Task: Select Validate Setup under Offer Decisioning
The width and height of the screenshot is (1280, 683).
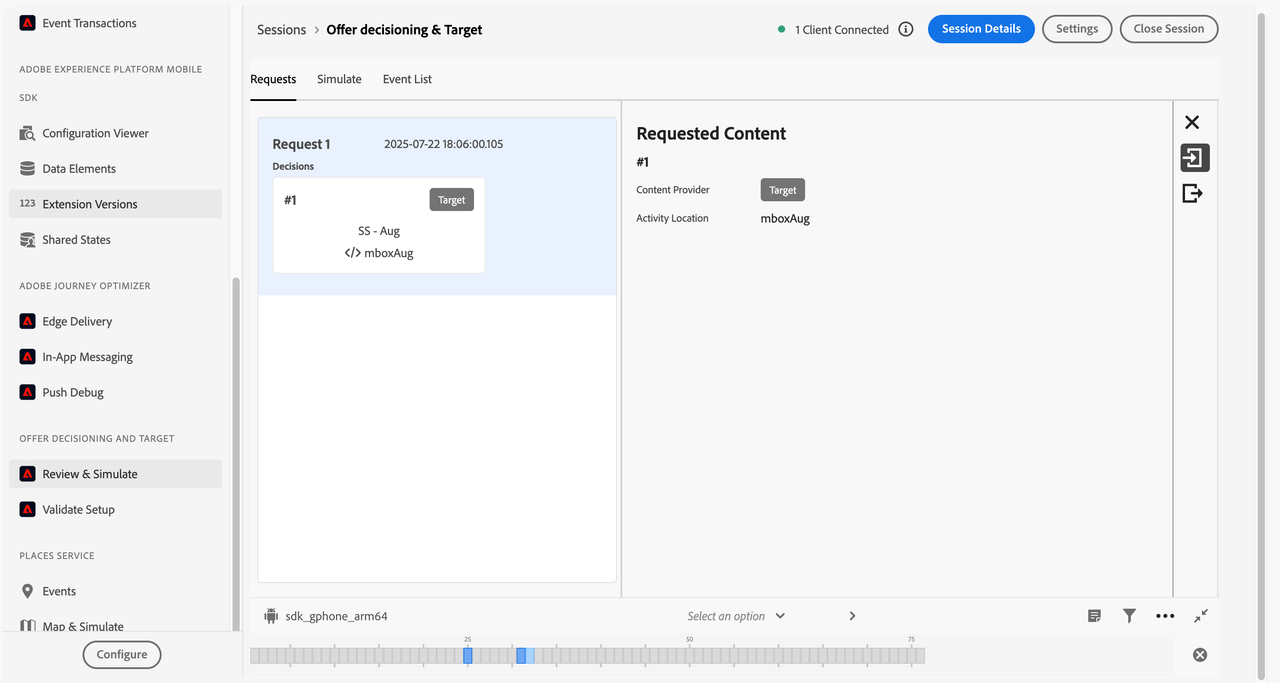Action: (79, 509)
